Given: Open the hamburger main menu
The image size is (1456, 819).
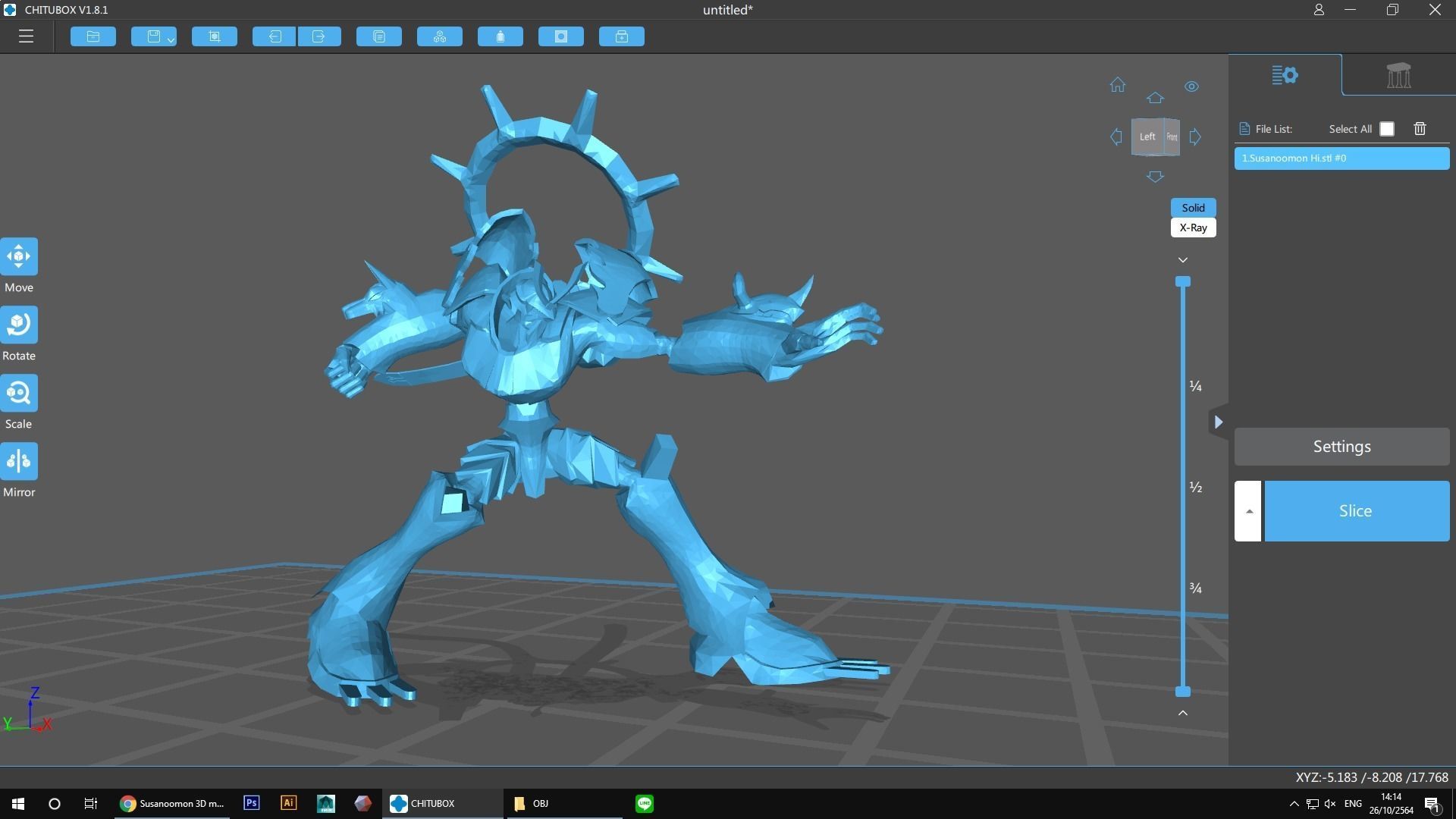Looking at the screenshot, I should pos(27,36).
